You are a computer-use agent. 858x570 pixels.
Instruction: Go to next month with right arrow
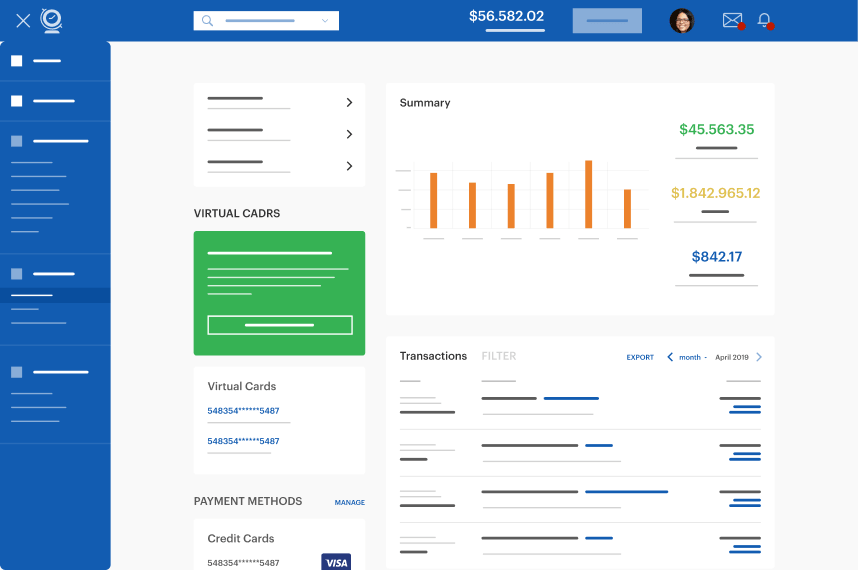[x=759, y=357]
